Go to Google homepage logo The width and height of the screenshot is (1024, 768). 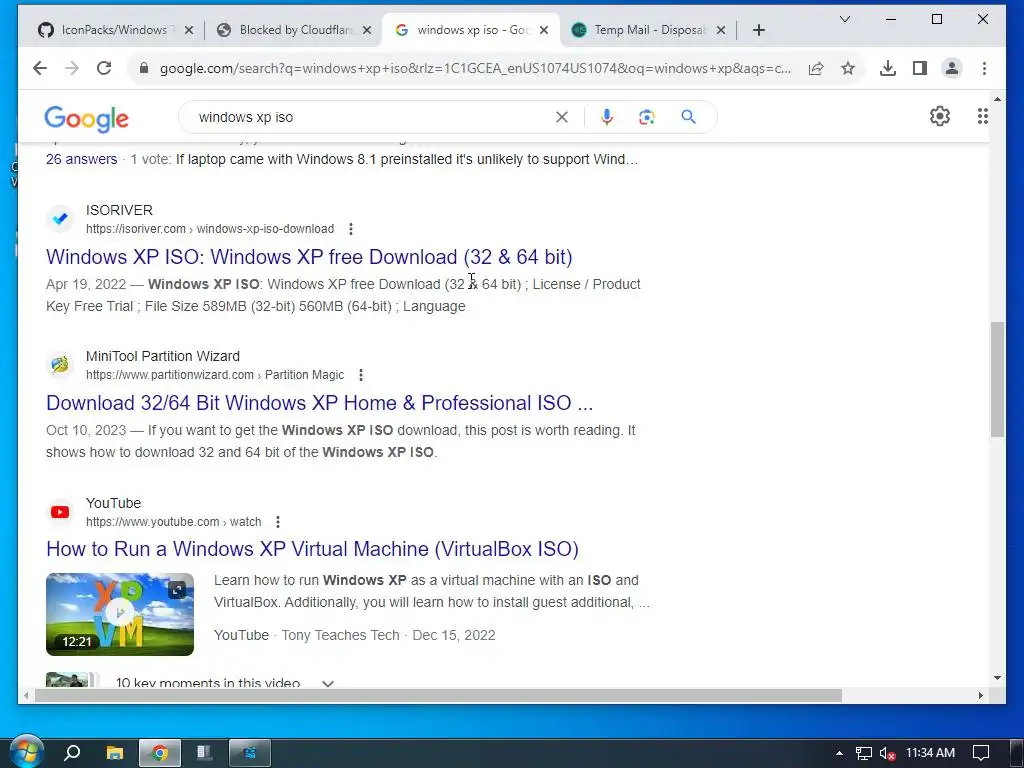tap(86, 118)
